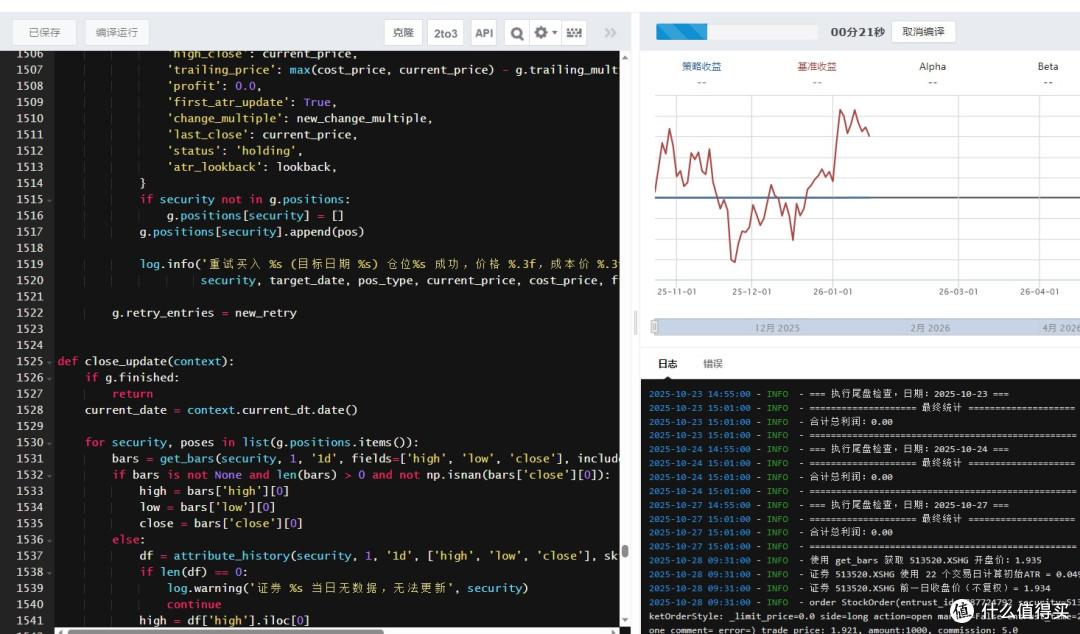Click the 'profit': 0.0 code line

tap(214, 86)
